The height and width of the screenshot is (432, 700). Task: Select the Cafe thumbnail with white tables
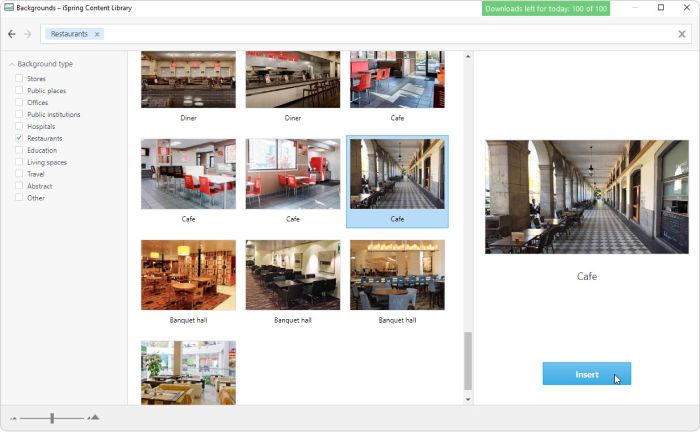point(188,174)
